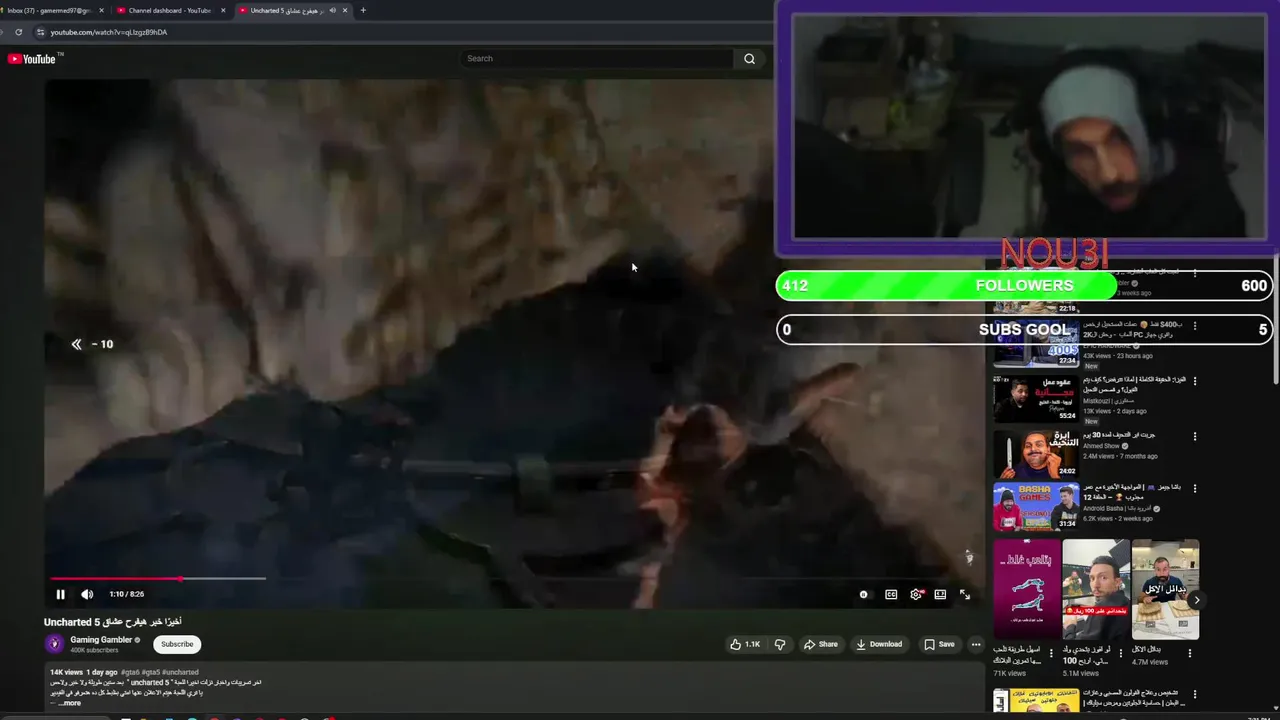Open options menu for the $400 PC video
1280x720 pixels.
tap(1195, 325)
